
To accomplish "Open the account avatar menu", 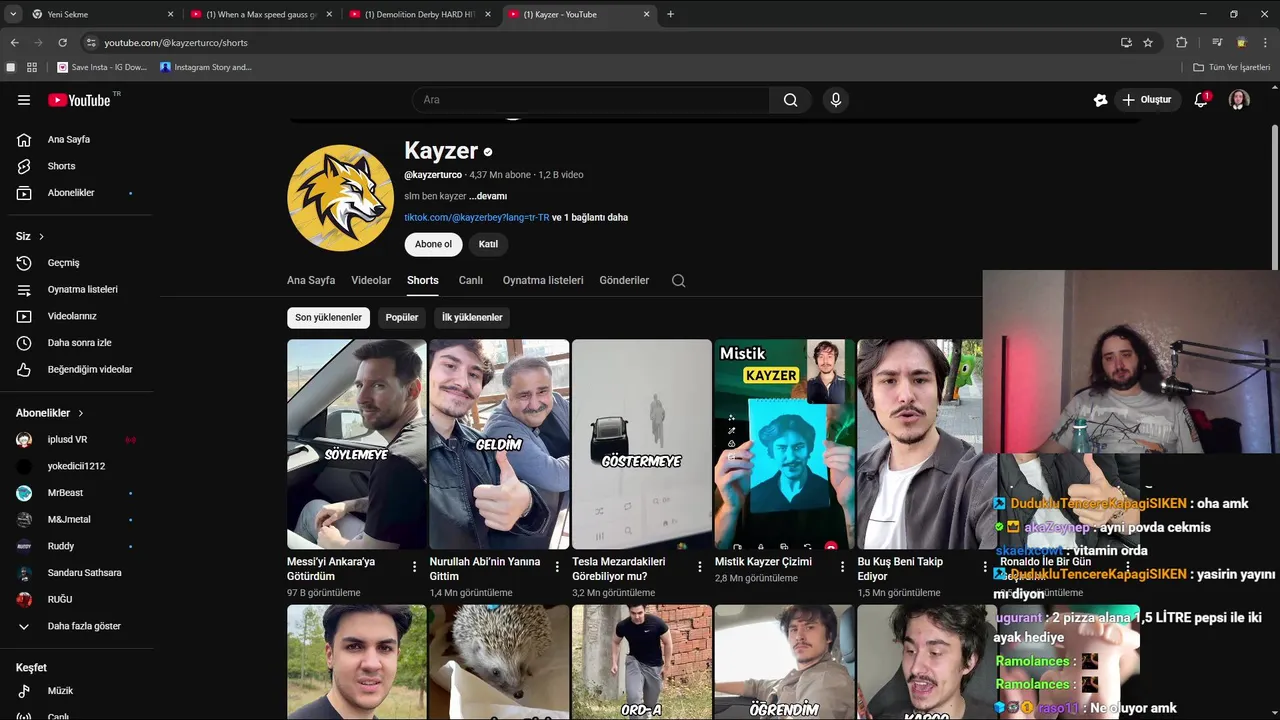I will pyautogui.click(x=1239, y=100).
